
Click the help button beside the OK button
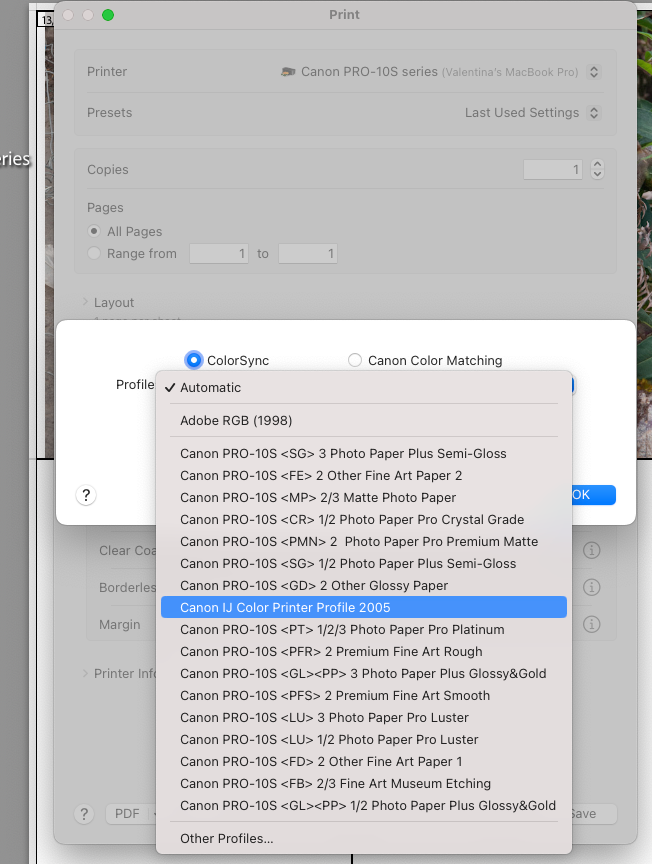pos(86,495)
